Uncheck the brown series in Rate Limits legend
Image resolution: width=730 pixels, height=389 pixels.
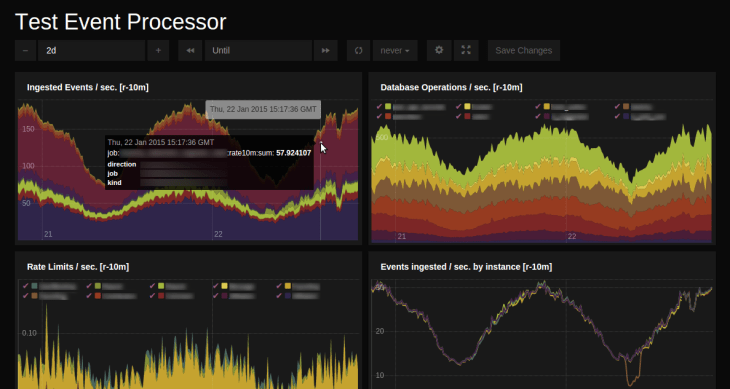point(26,295)
